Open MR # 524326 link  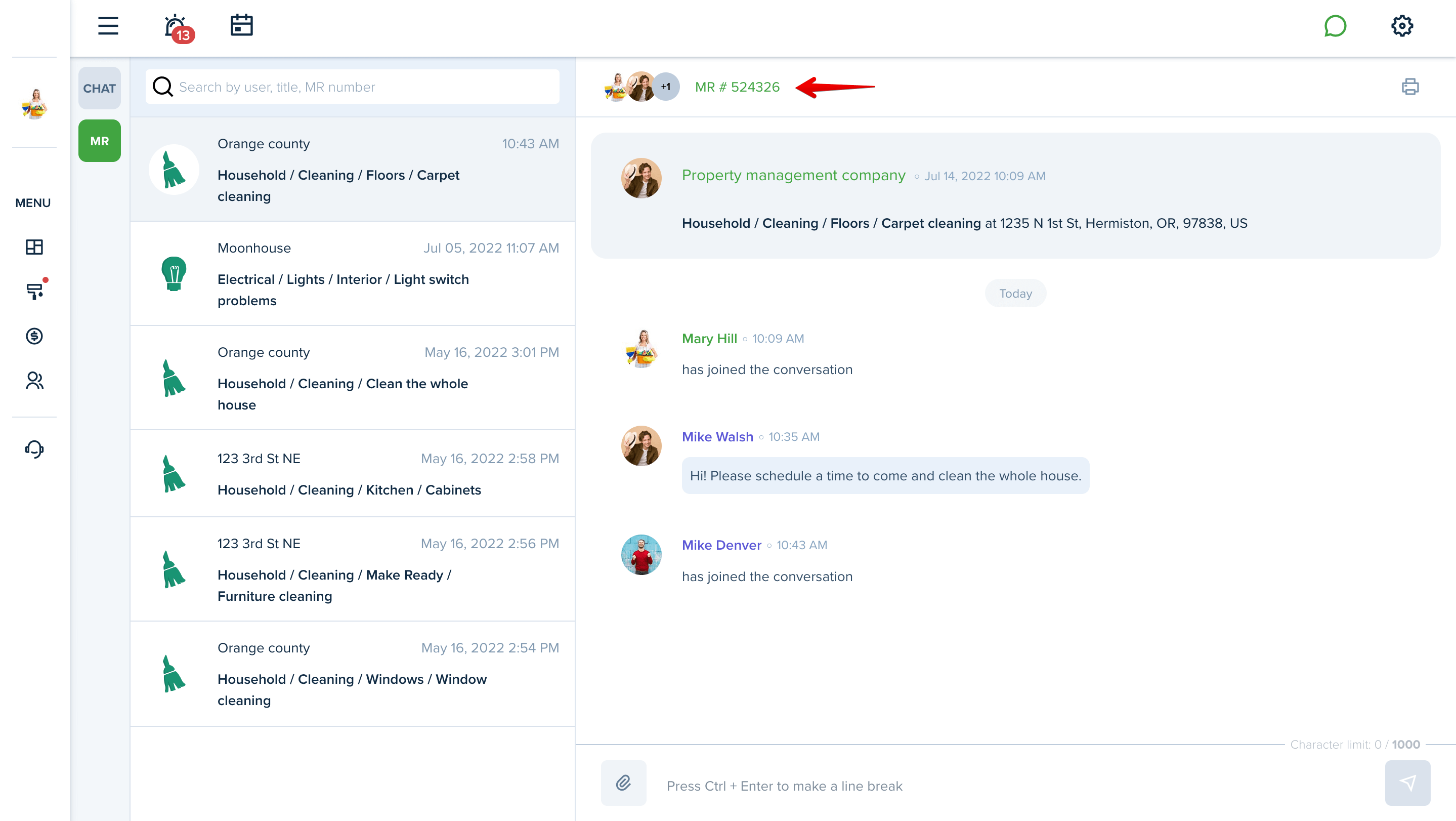[x=737, y=87]
